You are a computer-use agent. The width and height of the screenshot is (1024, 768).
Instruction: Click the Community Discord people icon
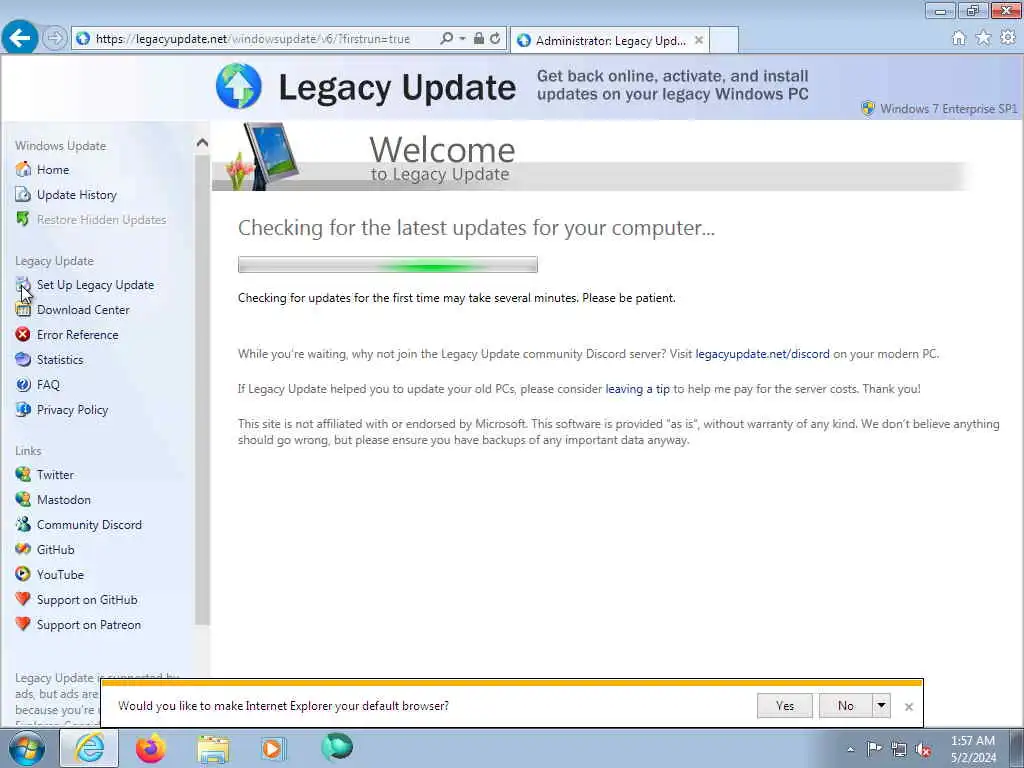coord(23,524)
